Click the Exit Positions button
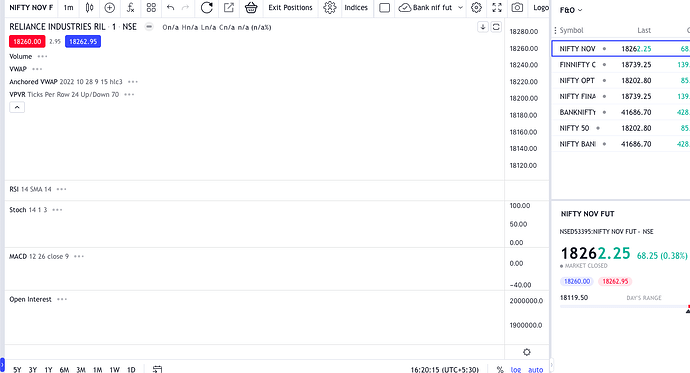690x373 pixels. coord(290,7)
